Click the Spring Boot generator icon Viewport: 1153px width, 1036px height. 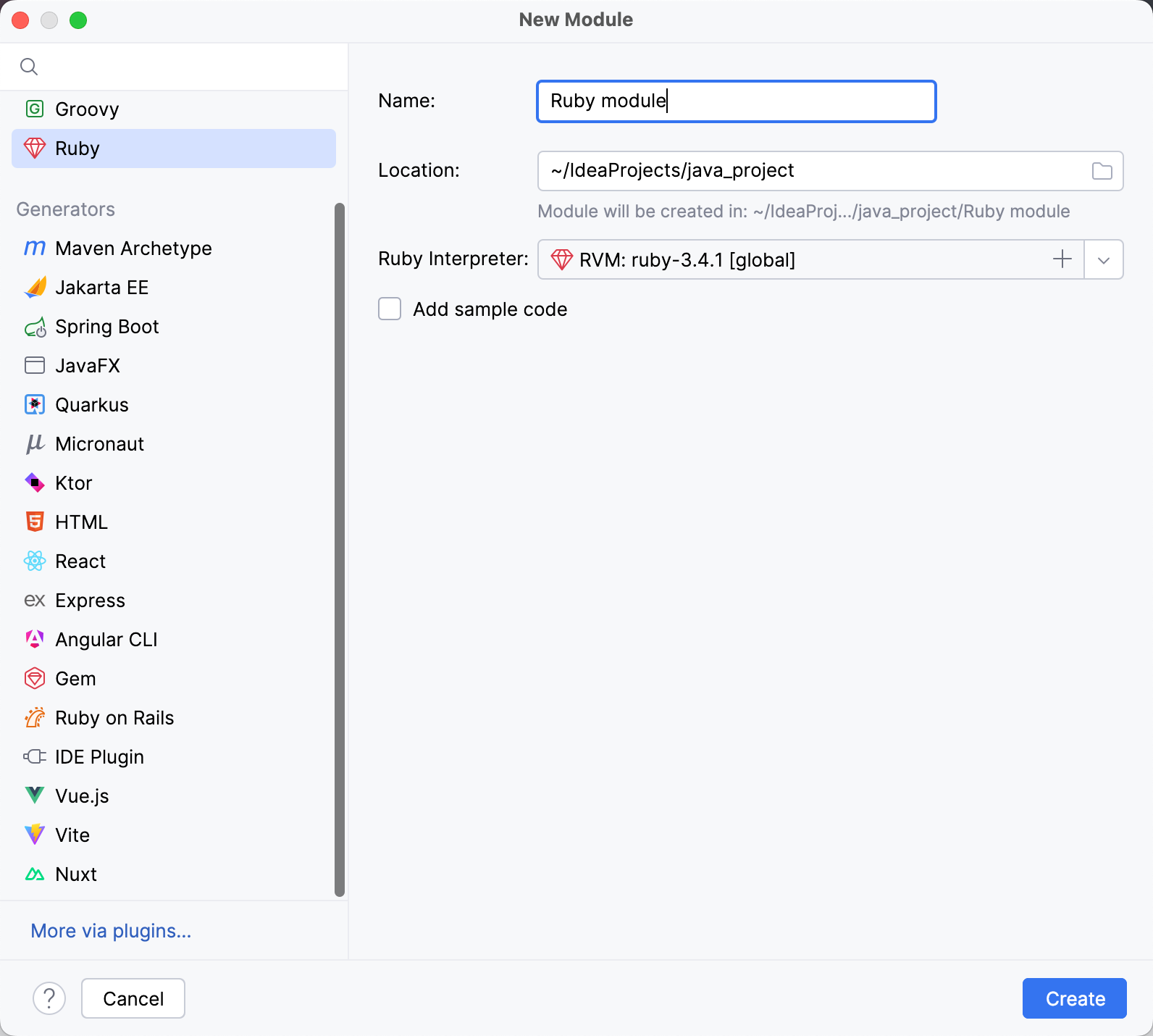point(35,327)
